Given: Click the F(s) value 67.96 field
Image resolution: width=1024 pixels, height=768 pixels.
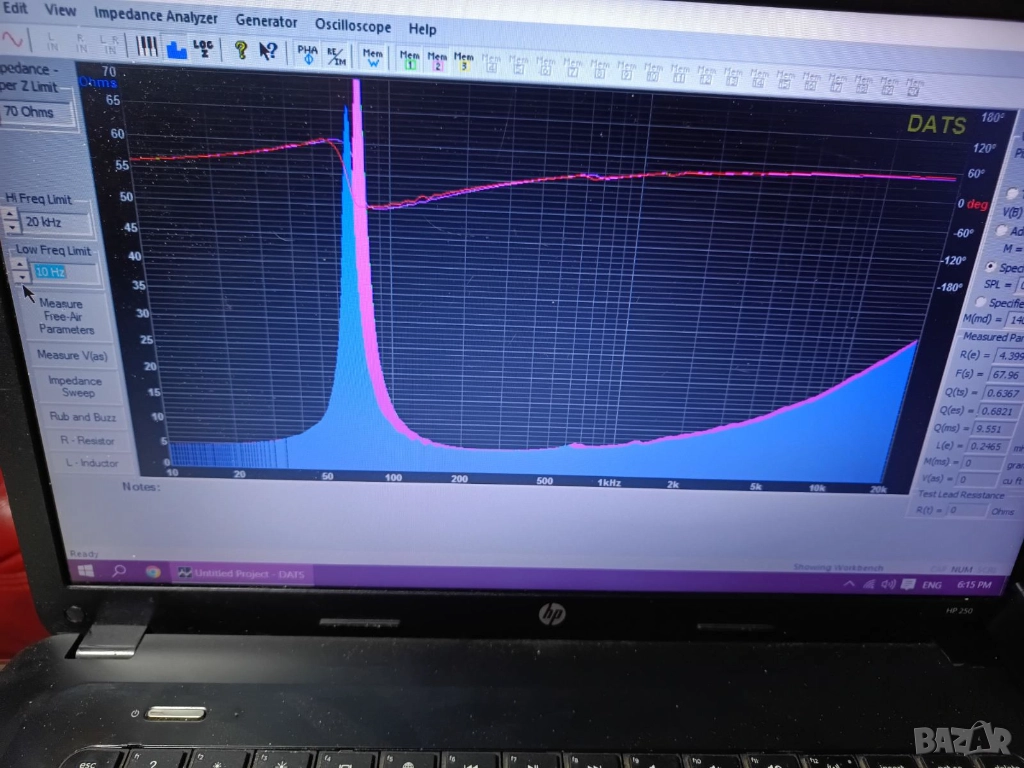Looking at the screenshot, I should pyautogui.click(x=1004, y=375).
